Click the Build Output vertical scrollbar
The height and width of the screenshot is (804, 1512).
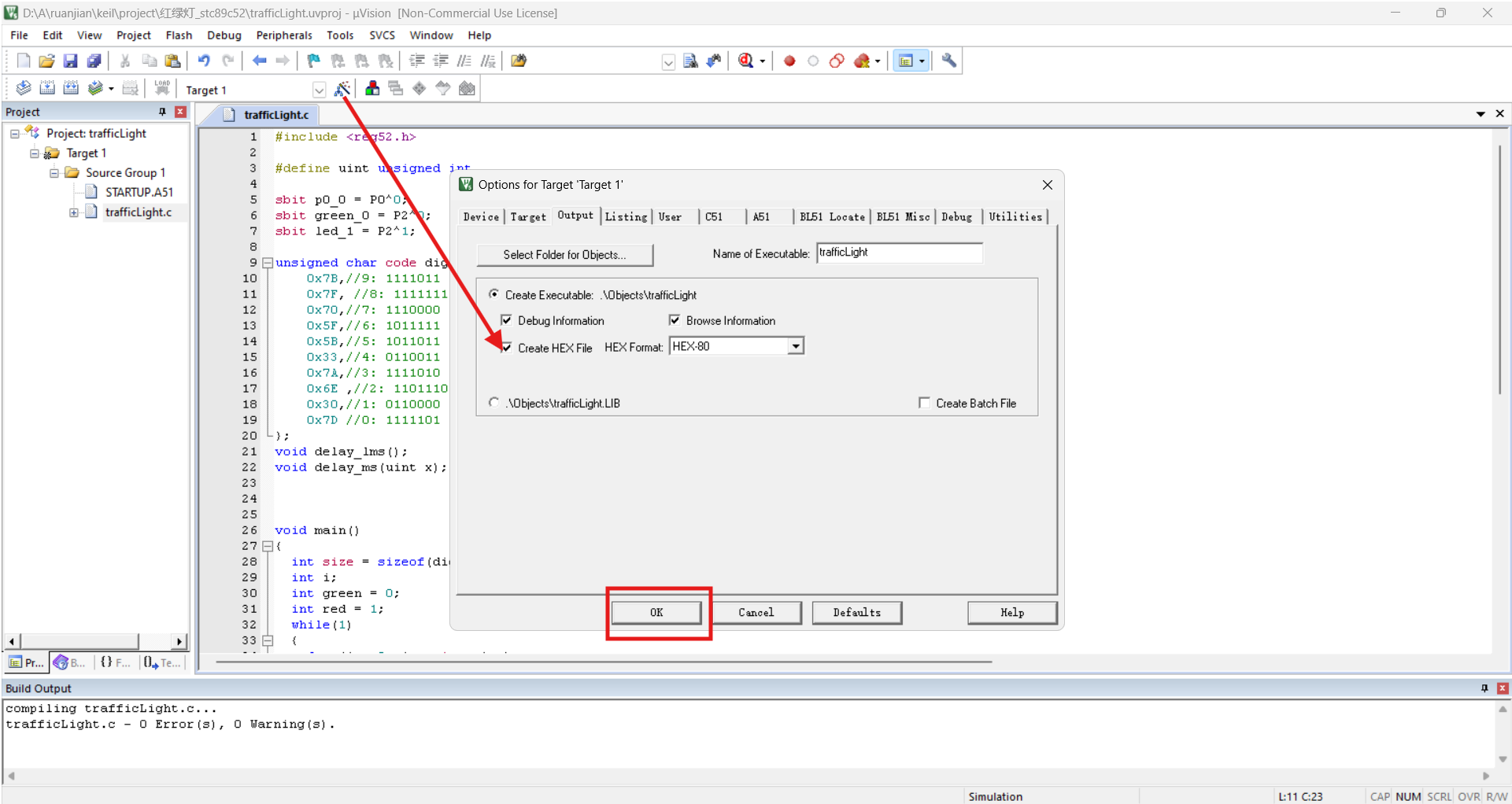[1502, 734]
